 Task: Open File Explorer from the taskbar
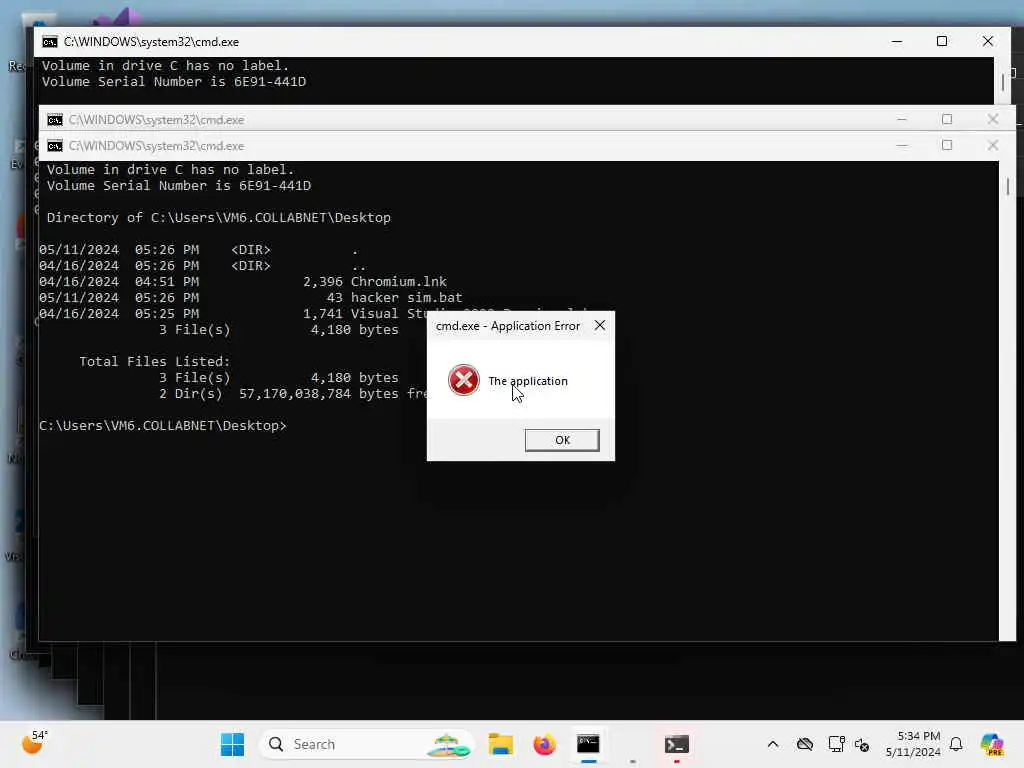click(501, 744)
